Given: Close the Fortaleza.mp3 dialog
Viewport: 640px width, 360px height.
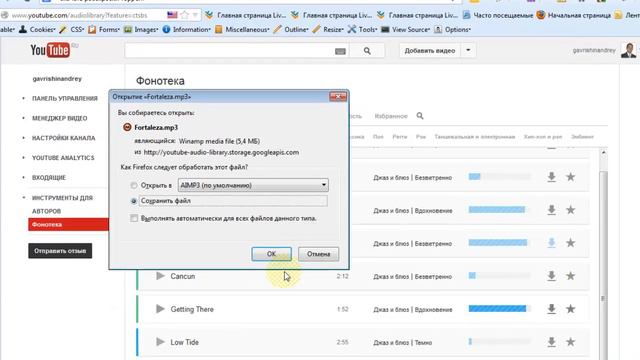Looking at the screenshot, I should (338, 97).
